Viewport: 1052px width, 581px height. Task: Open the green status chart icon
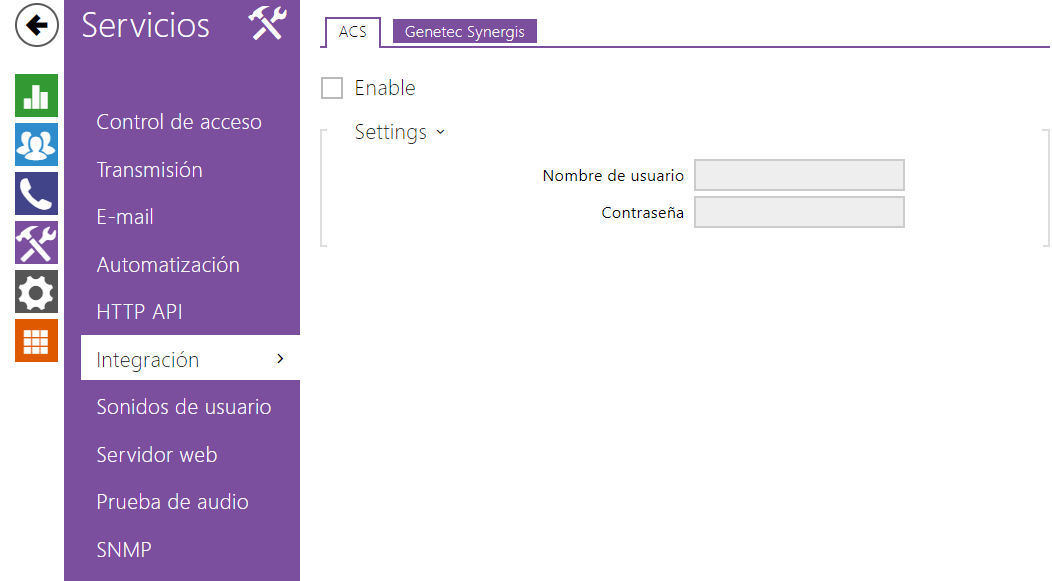(36, 95)
